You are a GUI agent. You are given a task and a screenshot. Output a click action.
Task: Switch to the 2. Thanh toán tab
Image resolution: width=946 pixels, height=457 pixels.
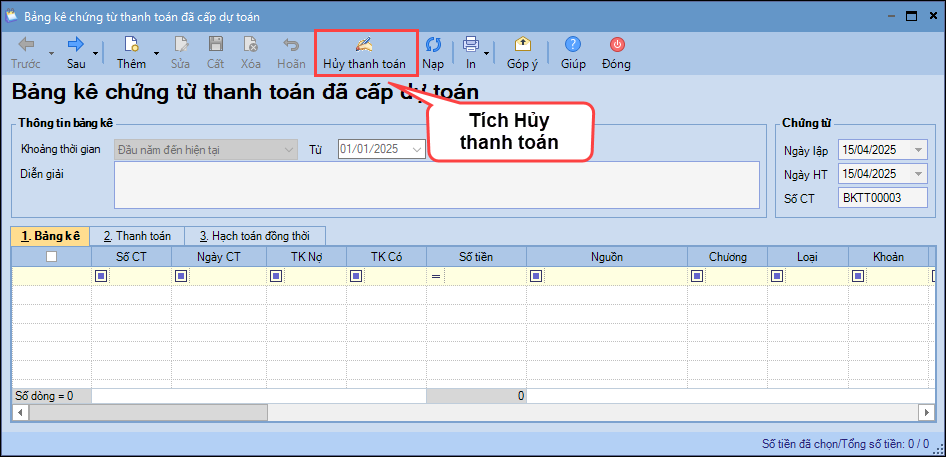point(137,236)
